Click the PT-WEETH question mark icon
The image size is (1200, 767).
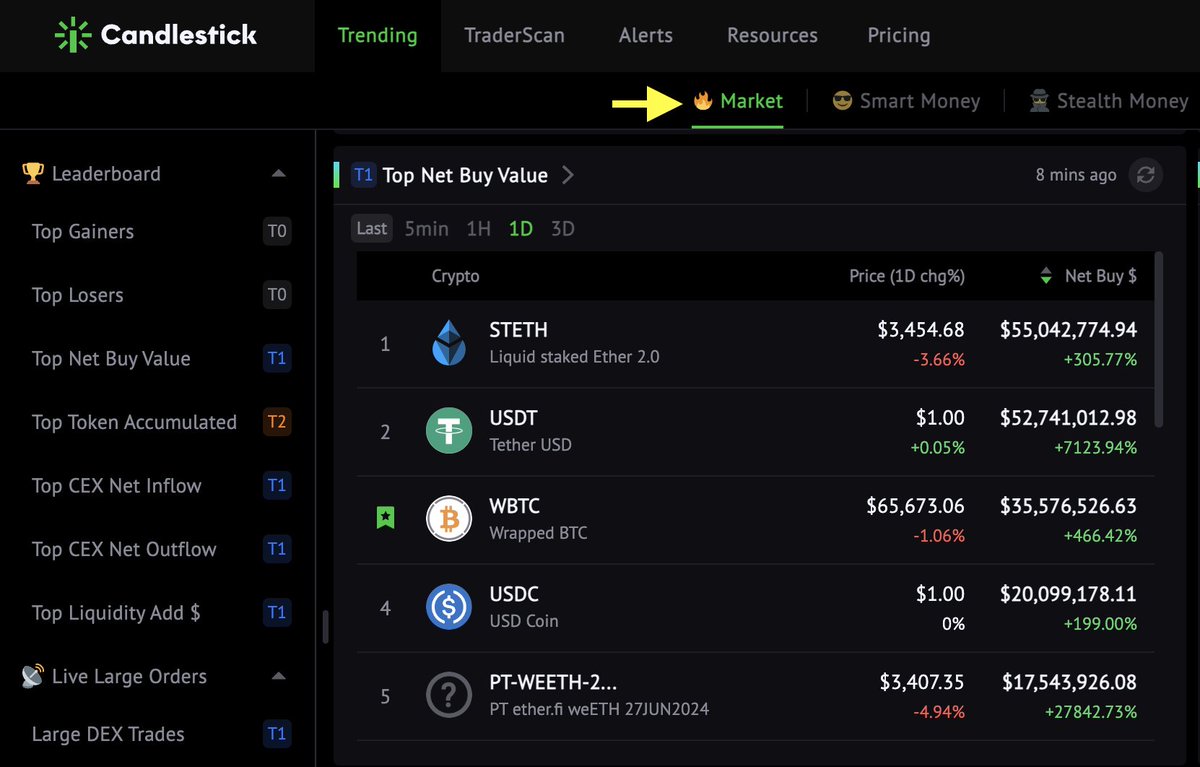449,695
